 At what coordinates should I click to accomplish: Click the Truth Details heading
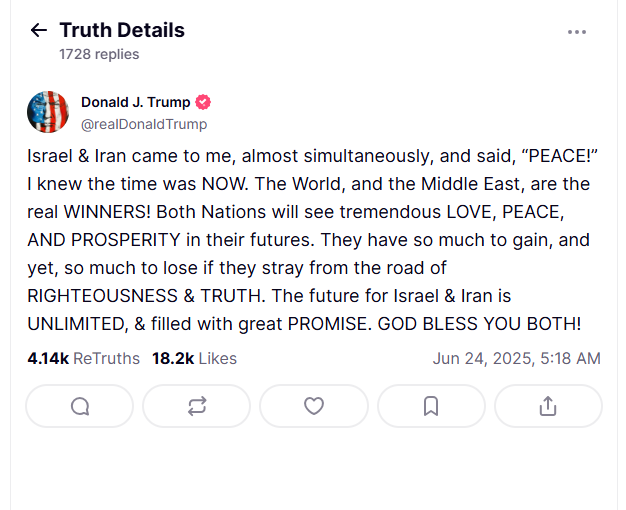(x=121, y=30)
